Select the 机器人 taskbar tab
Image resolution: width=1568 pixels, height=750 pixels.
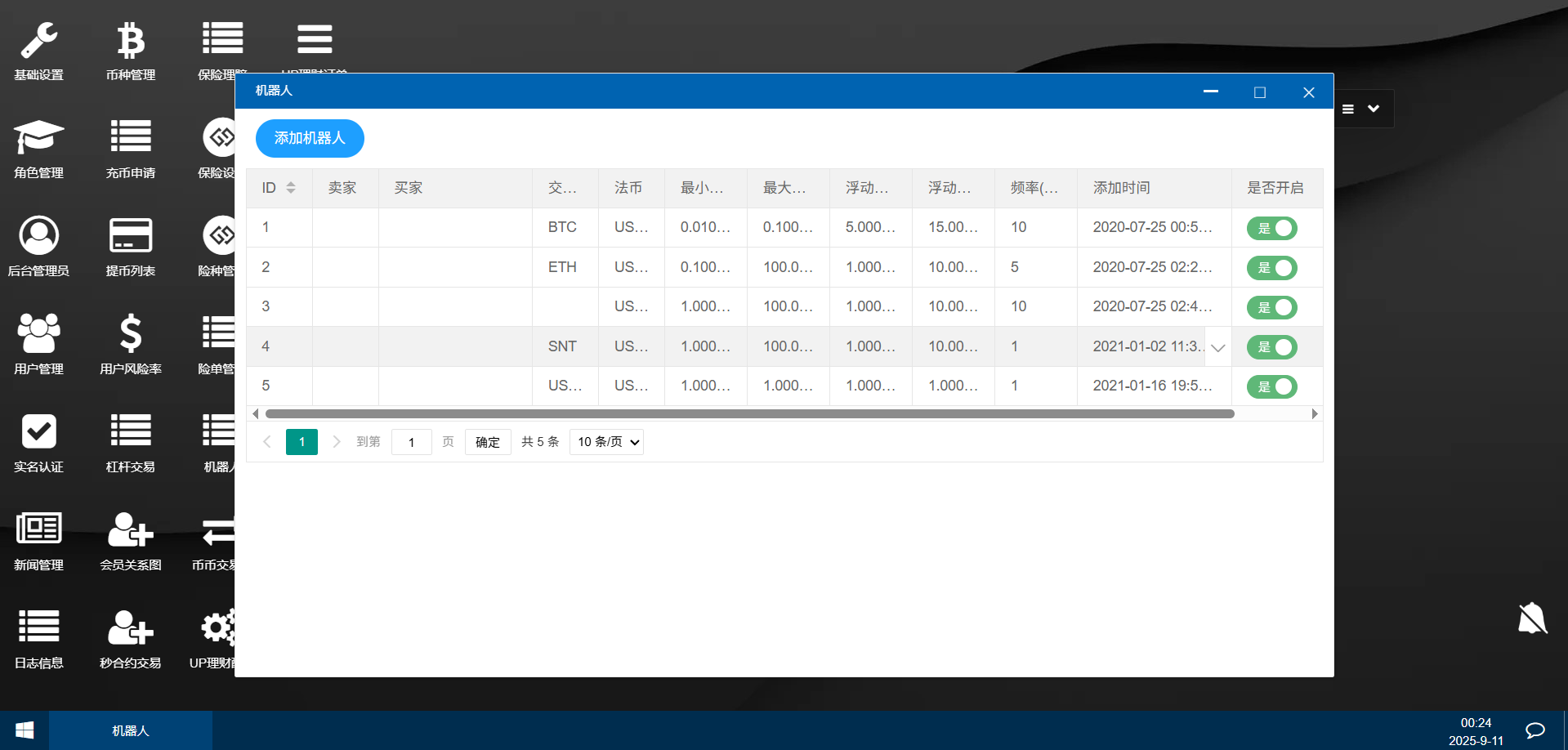(131, 730)
